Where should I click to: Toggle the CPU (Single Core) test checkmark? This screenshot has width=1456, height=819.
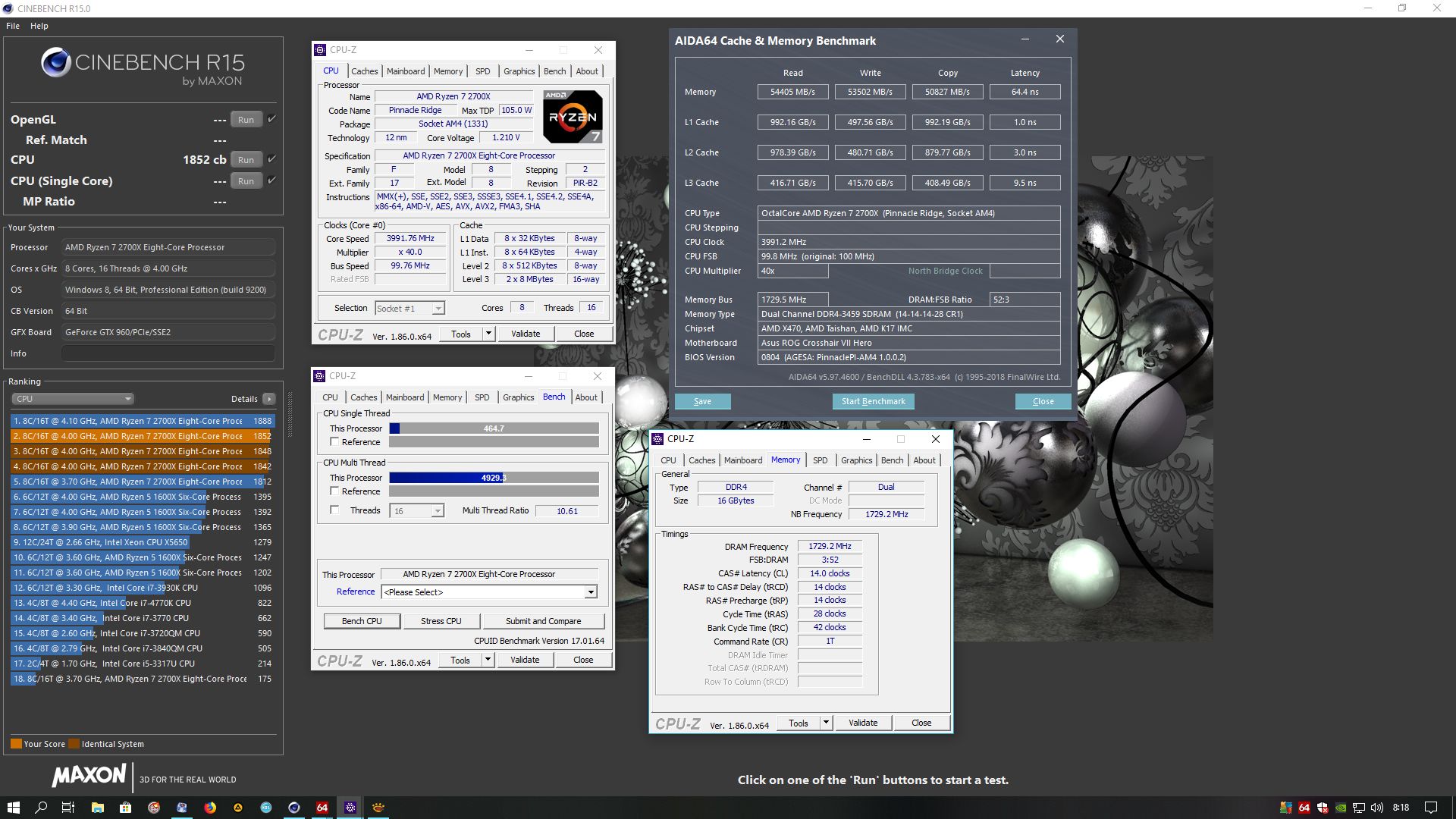click(x=272, y=180)
